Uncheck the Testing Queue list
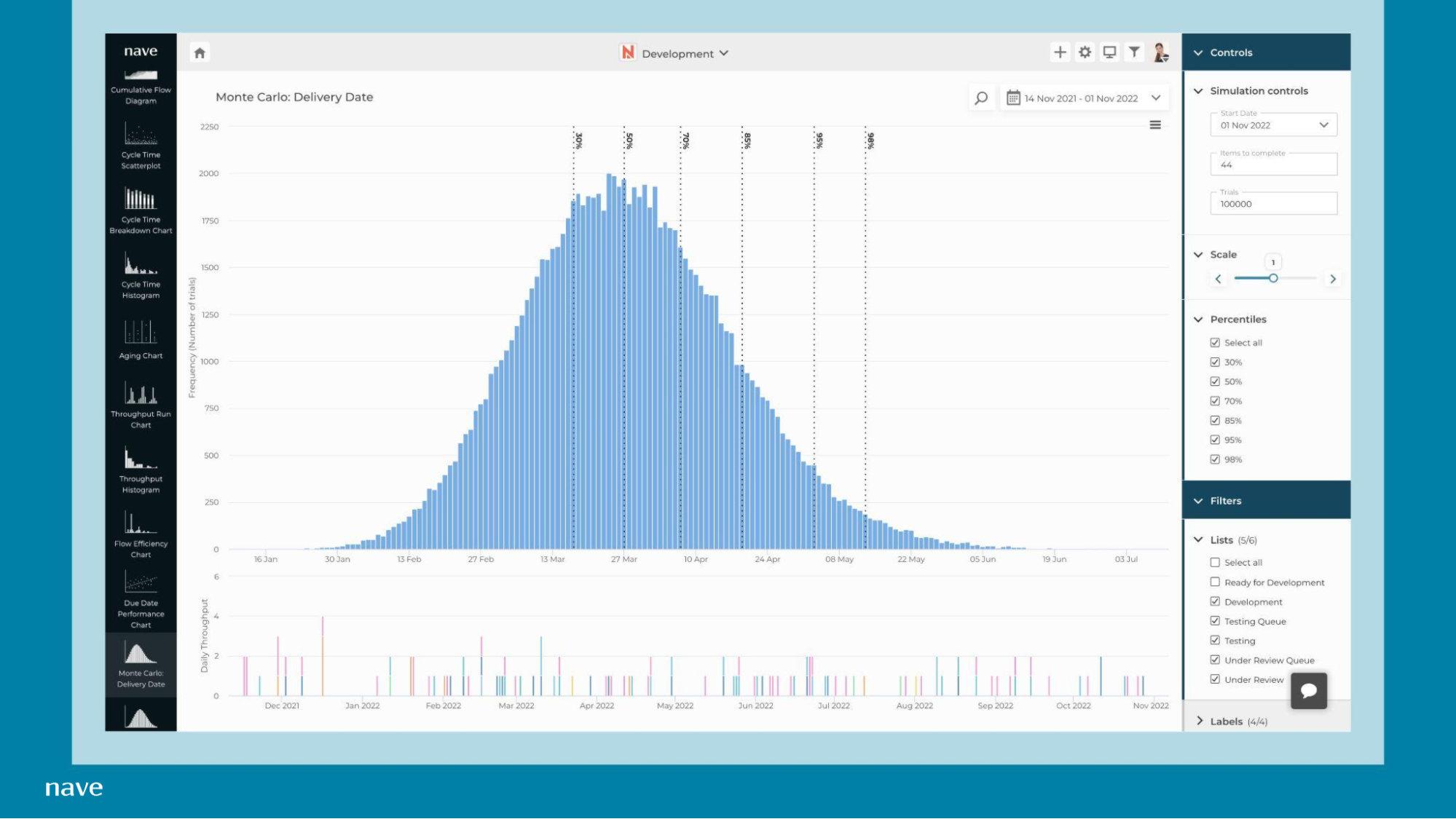This screenshot has height=819, width=1456. 1215,621
